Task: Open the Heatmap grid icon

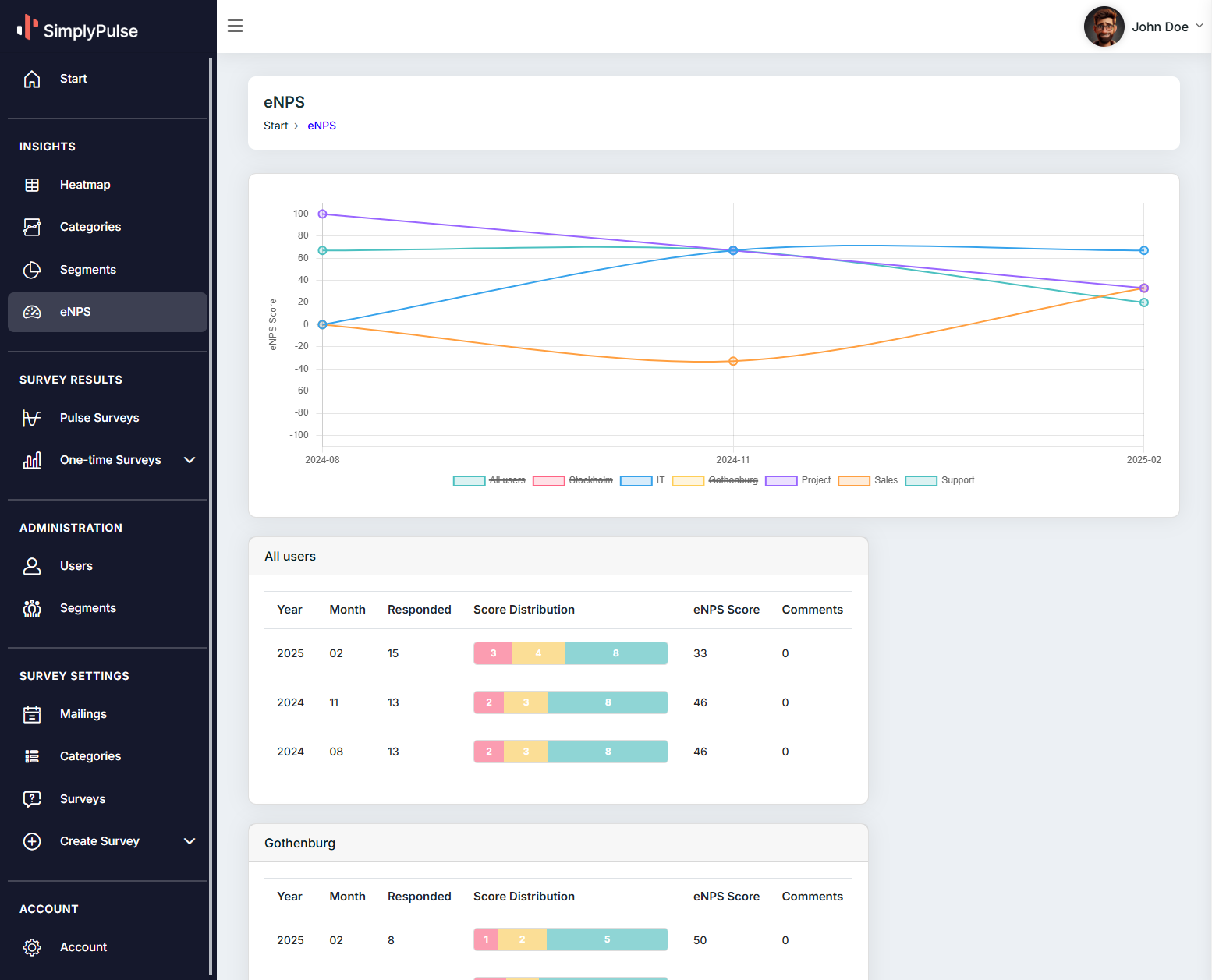Action: (32, 185)
